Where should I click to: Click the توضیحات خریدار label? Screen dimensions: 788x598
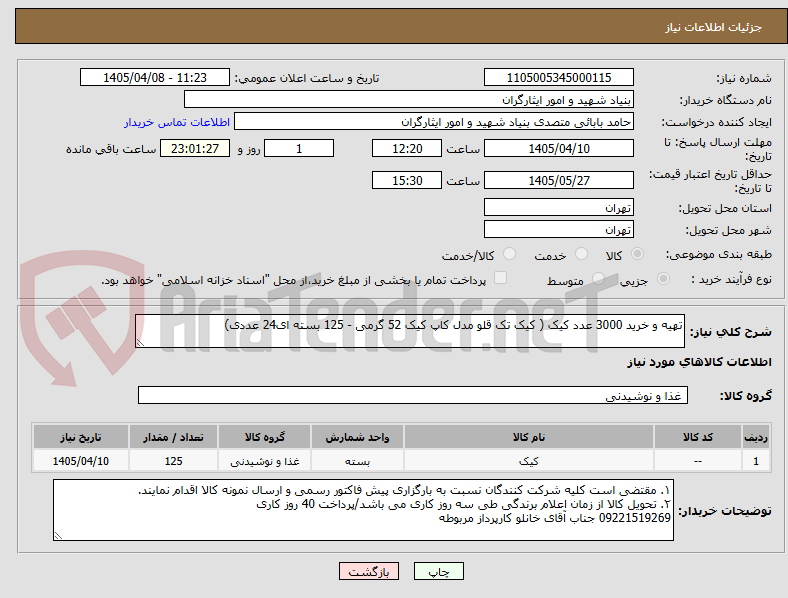coord(725,511)
